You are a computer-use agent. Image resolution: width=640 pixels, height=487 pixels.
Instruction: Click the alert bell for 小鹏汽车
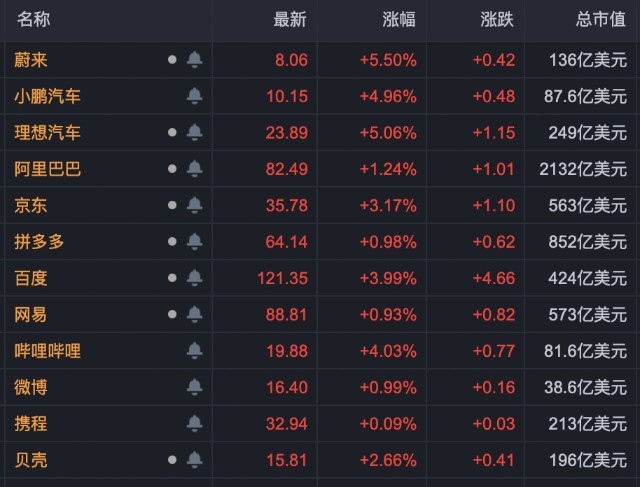pyautogui.click(x=195, y=96)
